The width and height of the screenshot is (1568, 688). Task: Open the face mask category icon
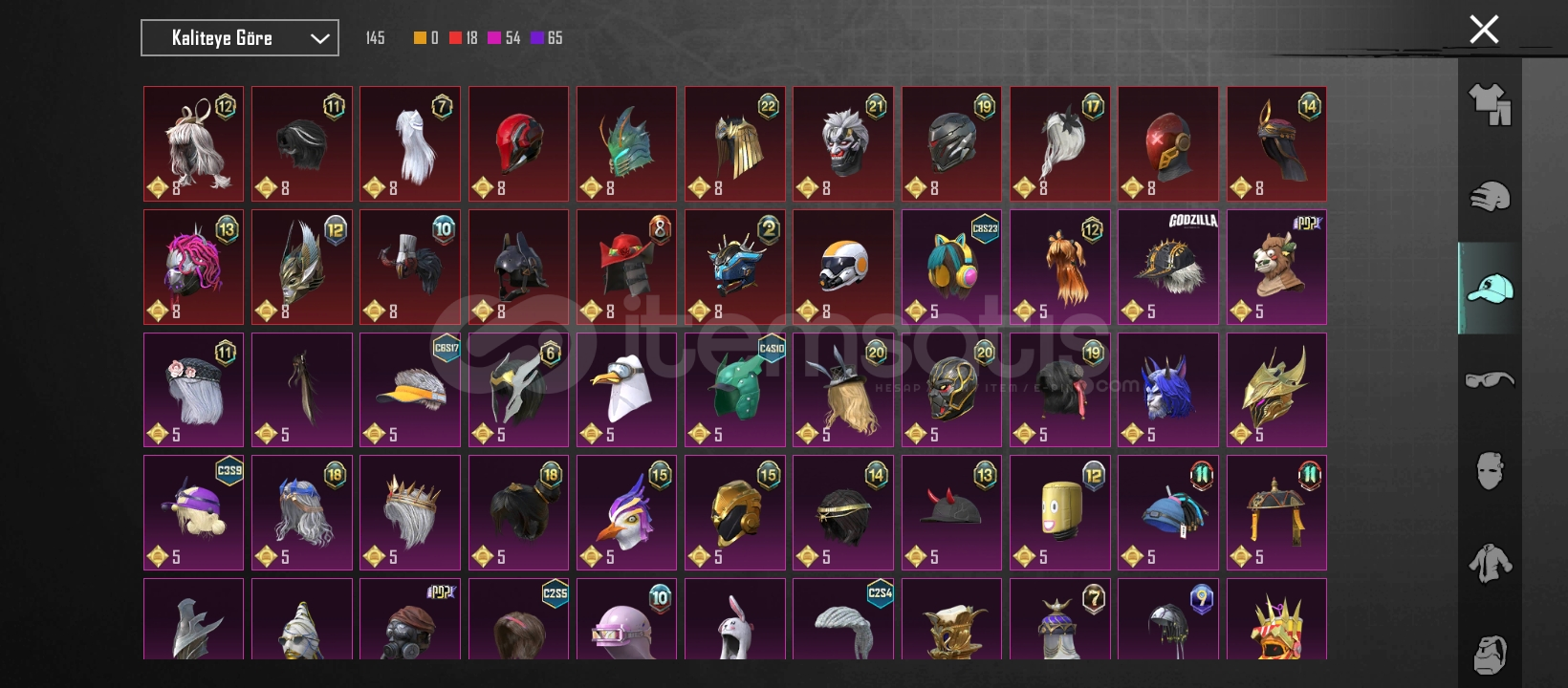[1490, 471]
